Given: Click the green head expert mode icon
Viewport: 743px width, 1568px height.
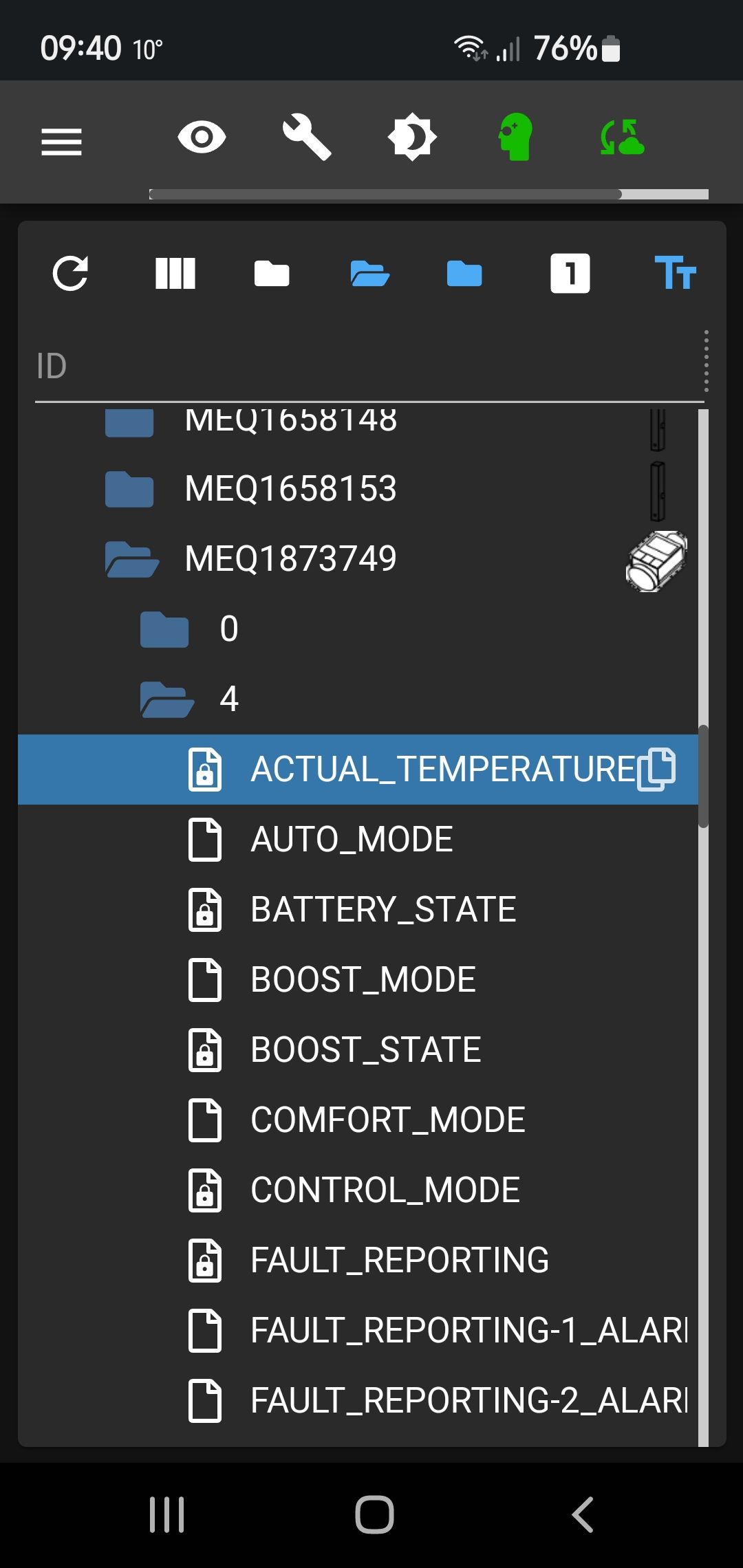Looking at the screenshot, I should tap(516, 137).
